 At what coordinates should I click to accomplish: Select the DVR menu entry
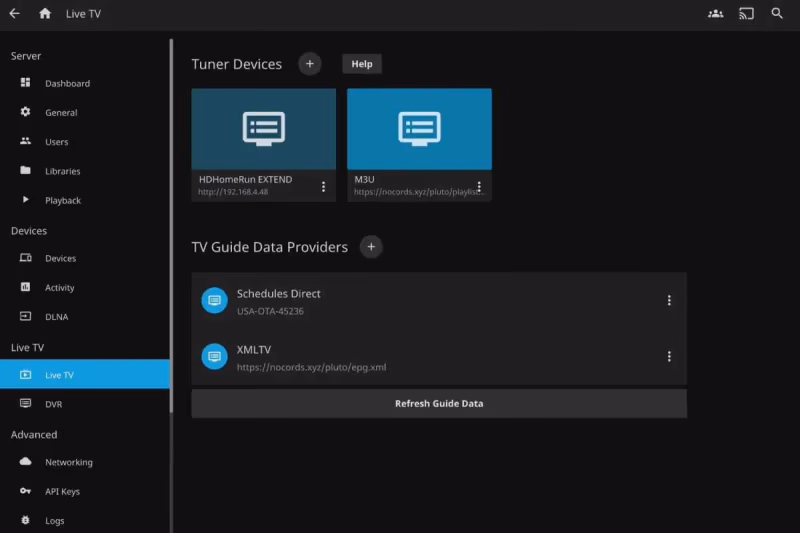click(x=85, y=404)
